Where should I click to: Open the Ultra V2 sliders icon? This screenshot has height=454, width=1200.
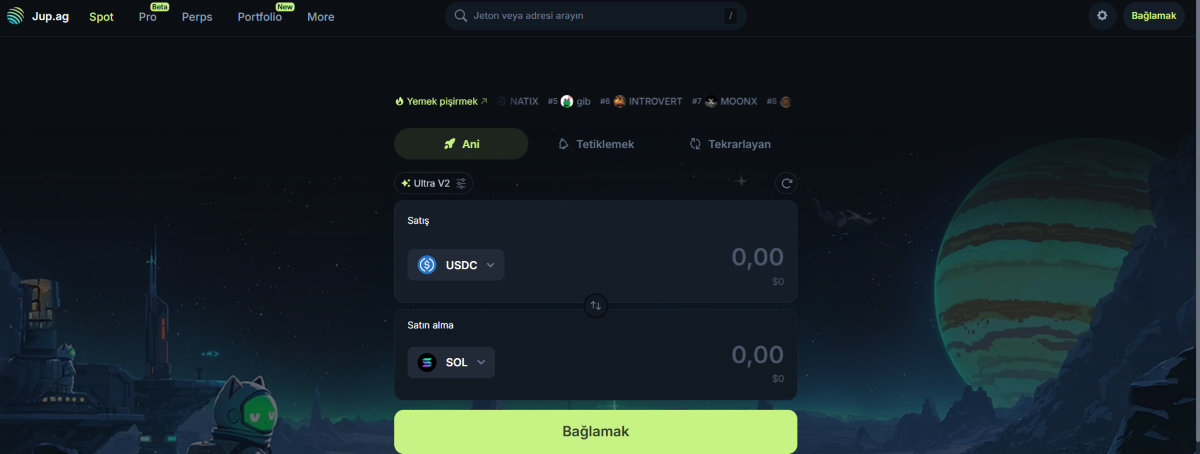[463, 183]
